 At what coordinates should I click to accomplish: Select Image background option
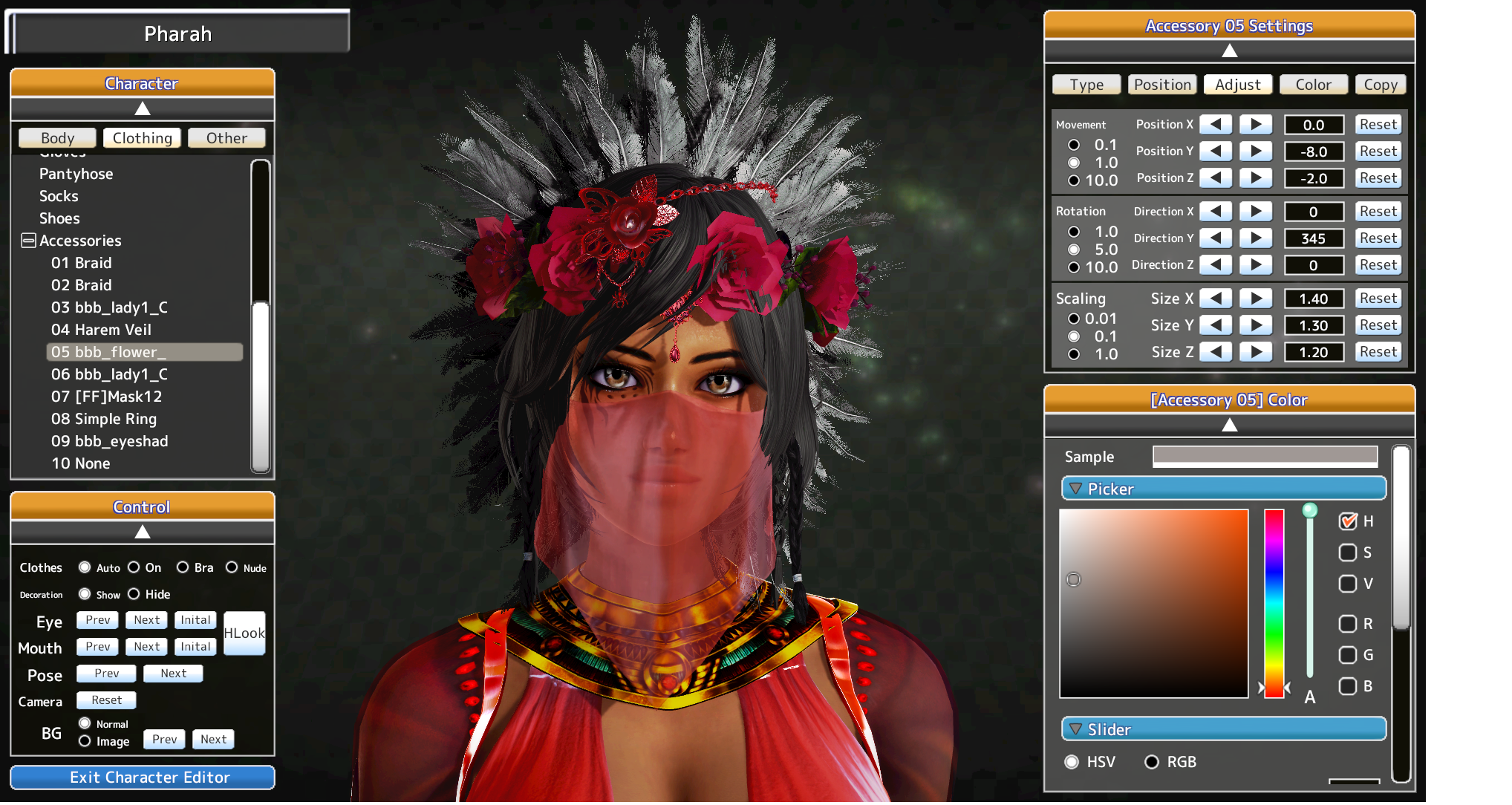point(85,741)
